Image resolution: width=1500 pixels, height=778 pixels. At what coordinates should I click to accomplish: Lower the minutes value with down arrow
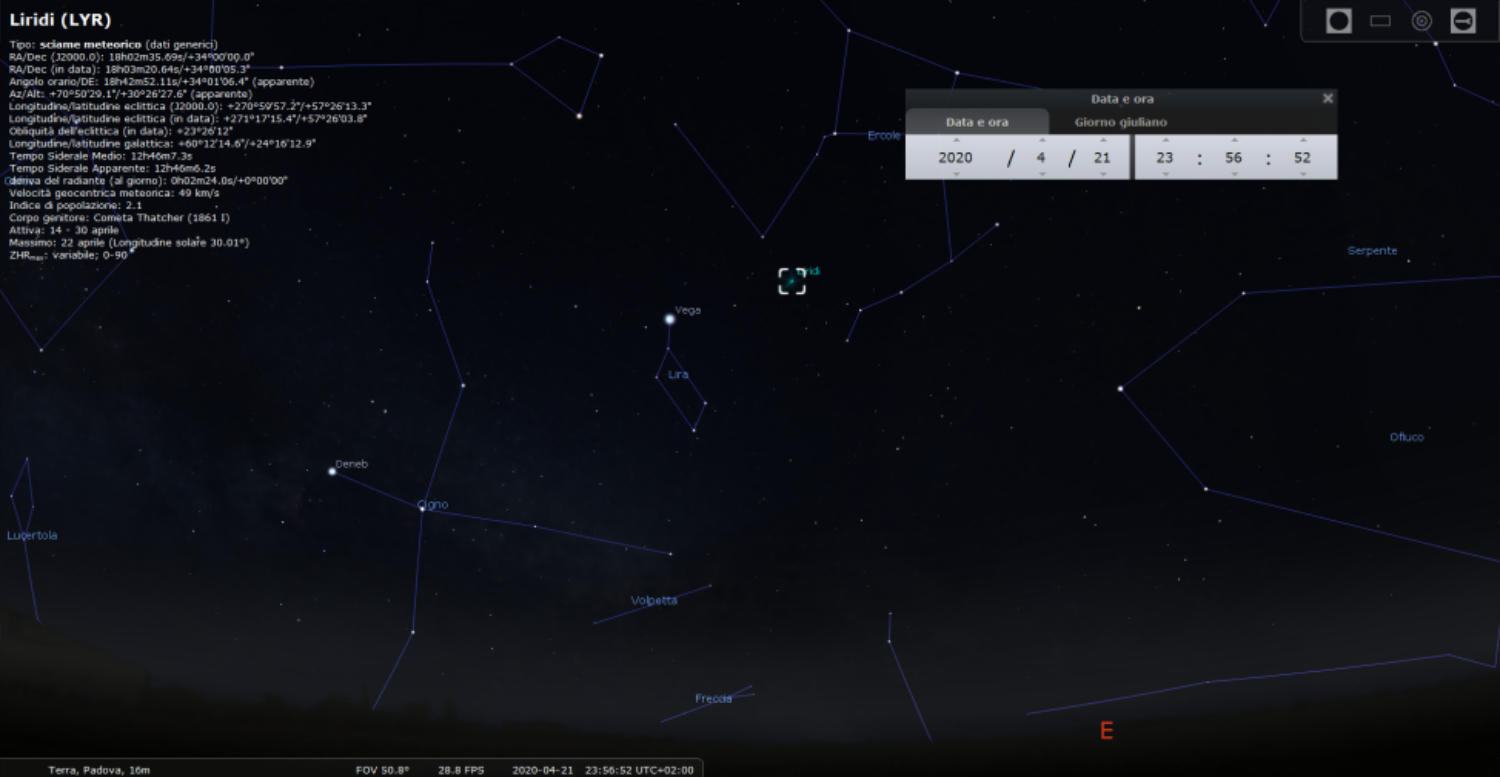1234,174
